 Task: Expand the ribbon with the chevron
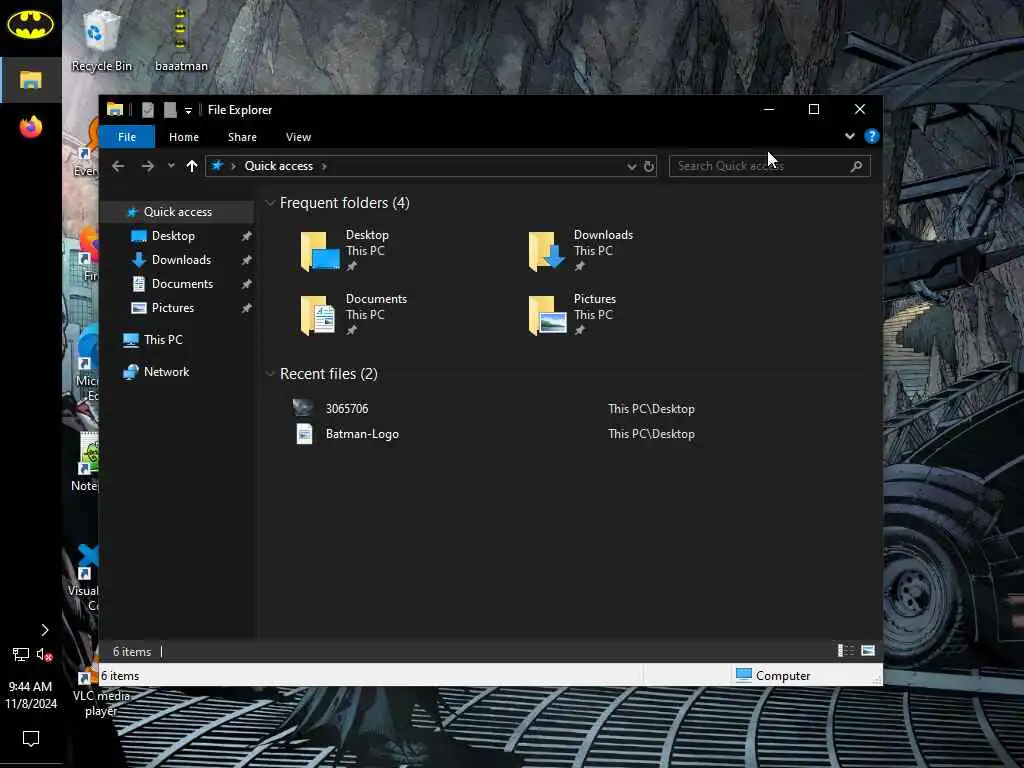pyautogui.click(x=850, y=136)
